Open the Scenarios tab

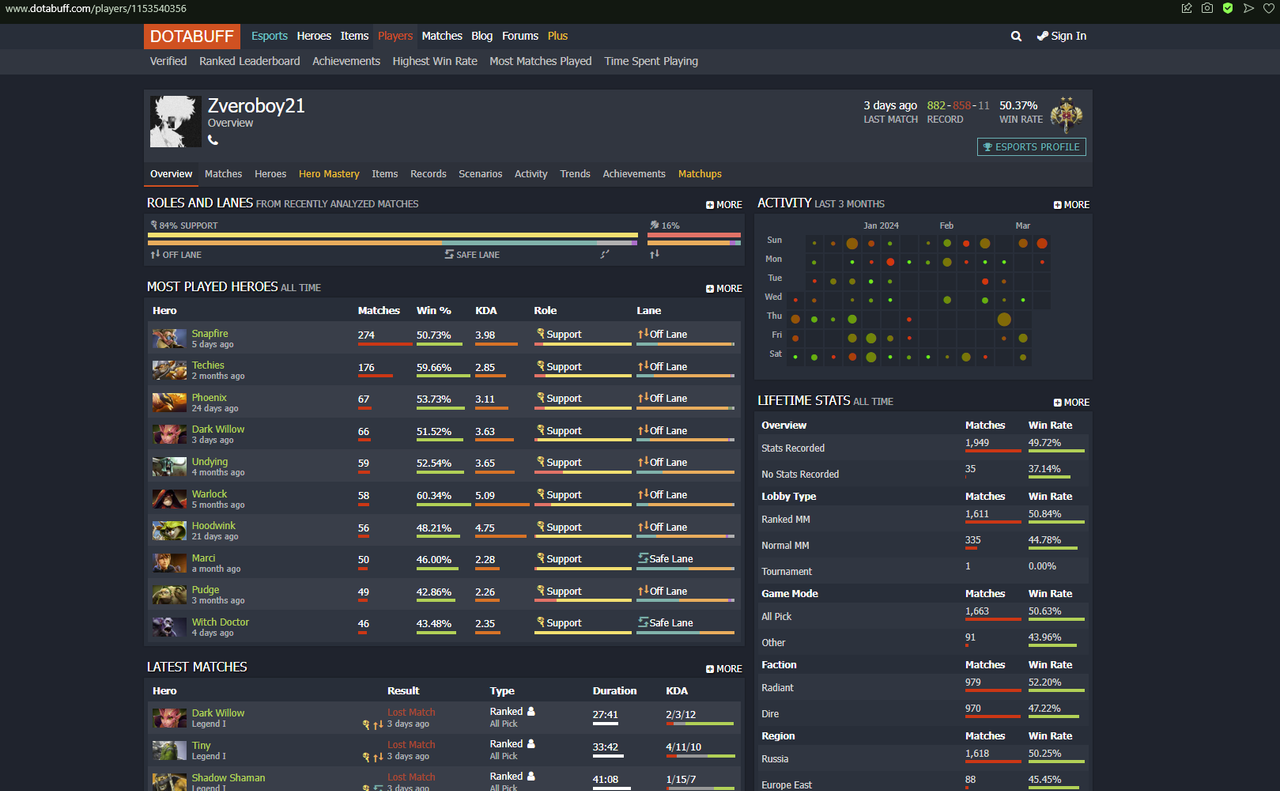click(x=480, y=174)
